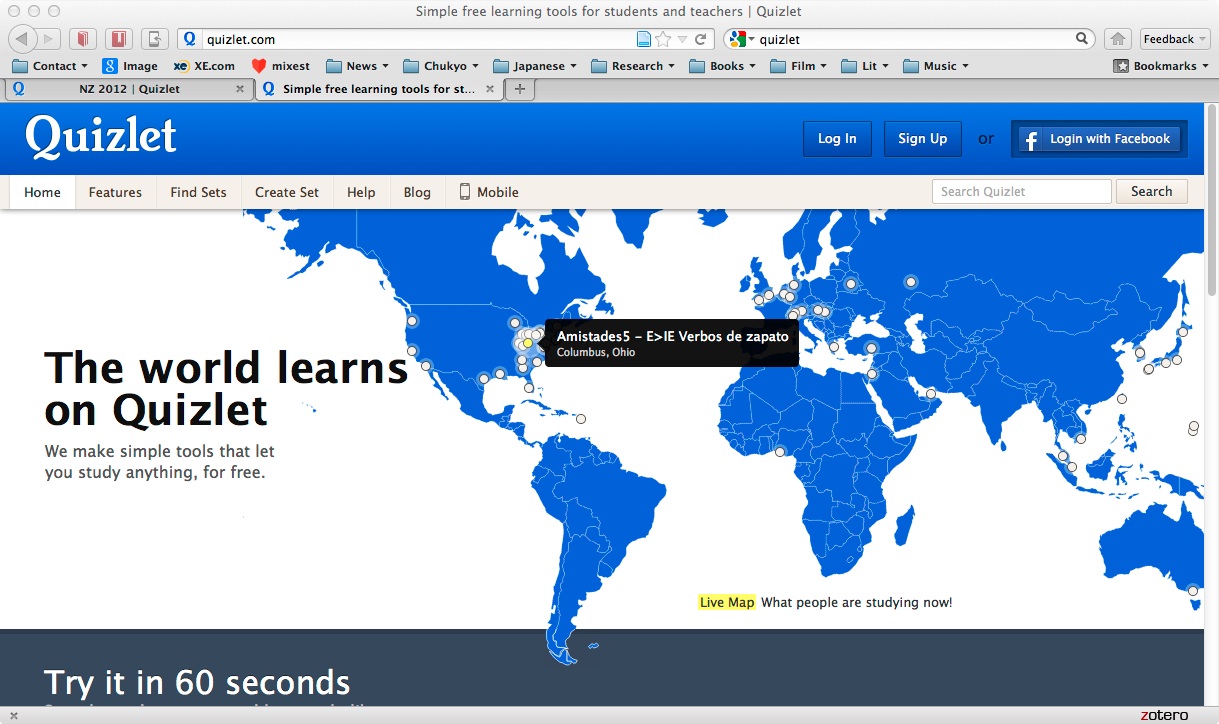
Task: Expand the Research bookmarks folder
Action: click(x=633, y=66)
